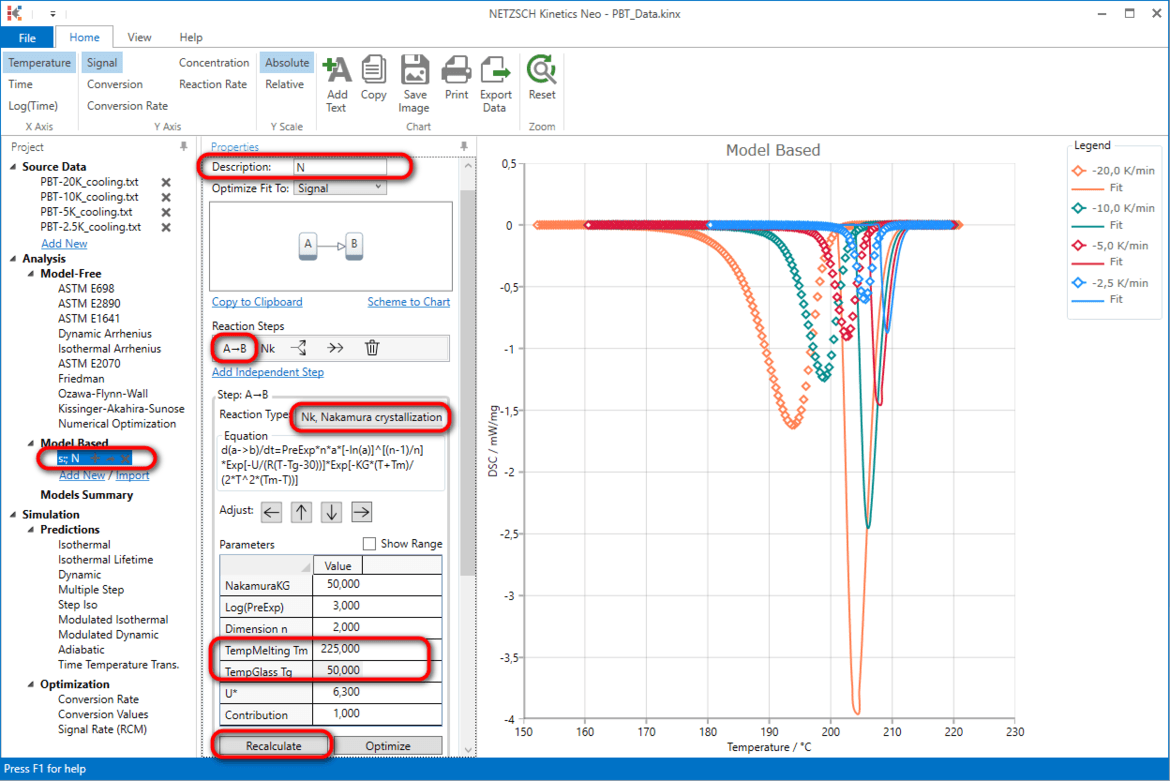The height and width of the screenshot is (781, 1170).
Task: Select the A→B reaction step button
Action: pyautogui.click(x=235, y=348)
